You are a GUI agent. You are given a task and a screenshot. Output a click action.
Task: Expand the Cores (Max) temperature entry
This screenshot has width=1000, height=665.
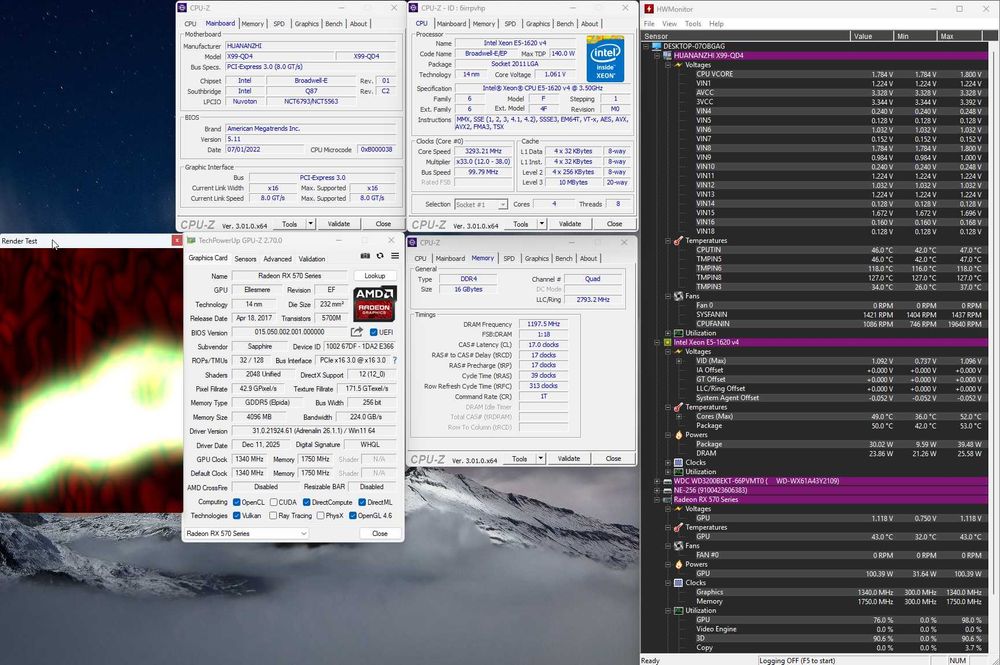(679, 416)
